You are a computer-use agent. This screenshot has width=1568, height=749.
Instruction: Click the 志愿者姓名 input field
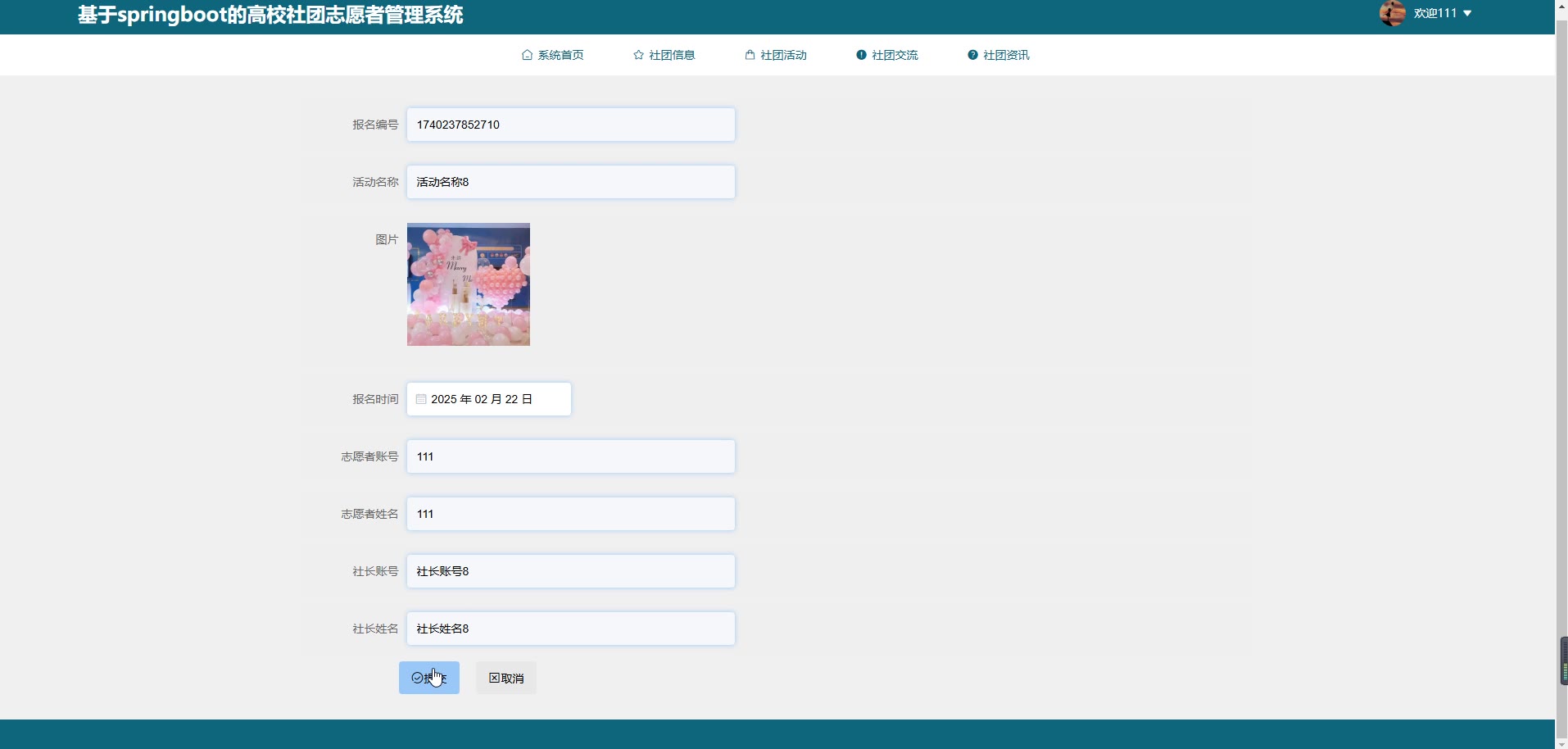pyautogui.click(x=571, y=514)
